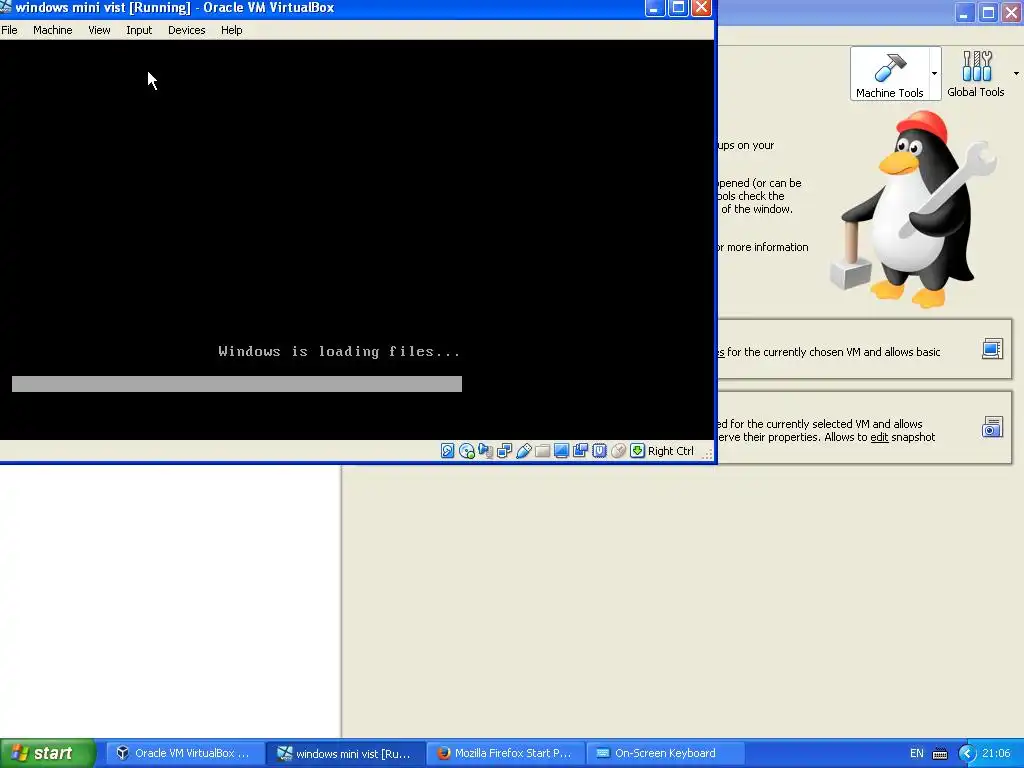Click the network adapters status icon

504,451
